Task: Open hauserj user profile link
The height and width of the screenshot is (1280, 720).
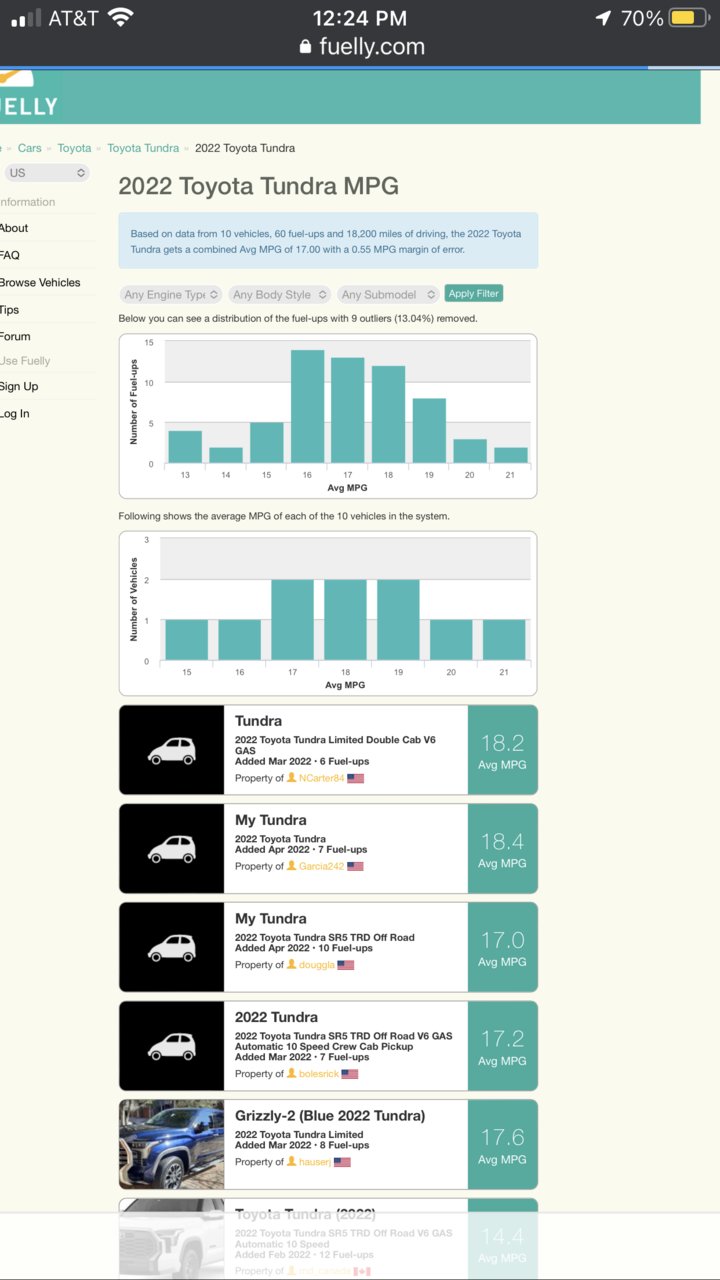Action: [x=315, y=1162]
